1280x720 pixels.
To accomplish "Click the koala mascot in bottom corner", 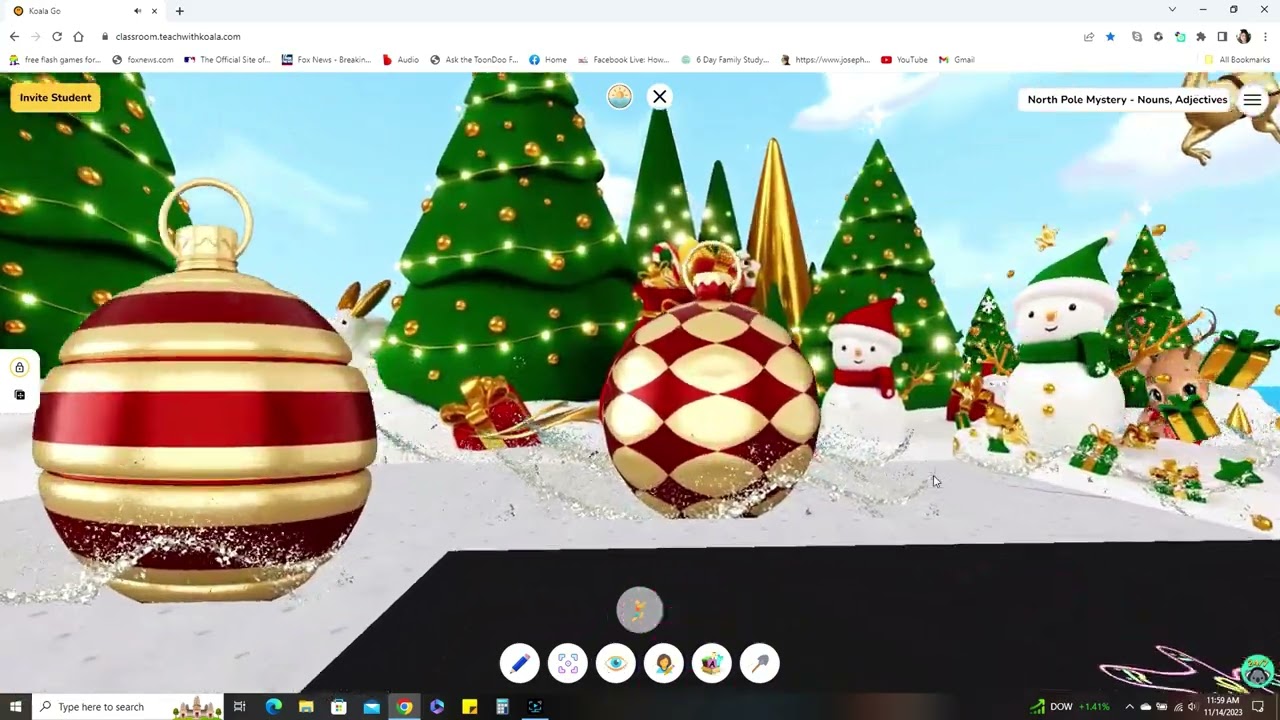I will (1257, 670).
